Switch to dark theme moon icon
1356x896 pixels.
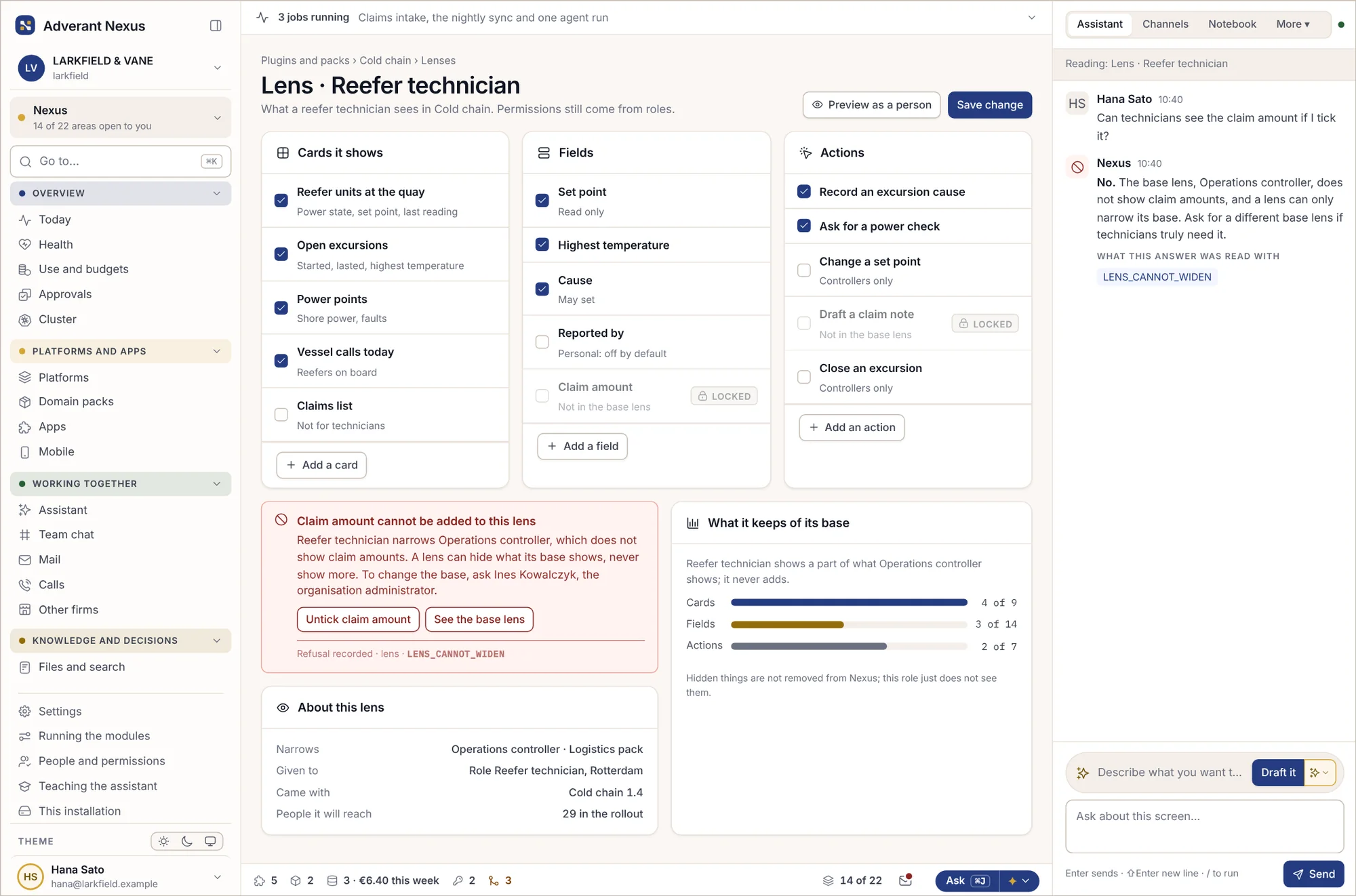[187, 841]
